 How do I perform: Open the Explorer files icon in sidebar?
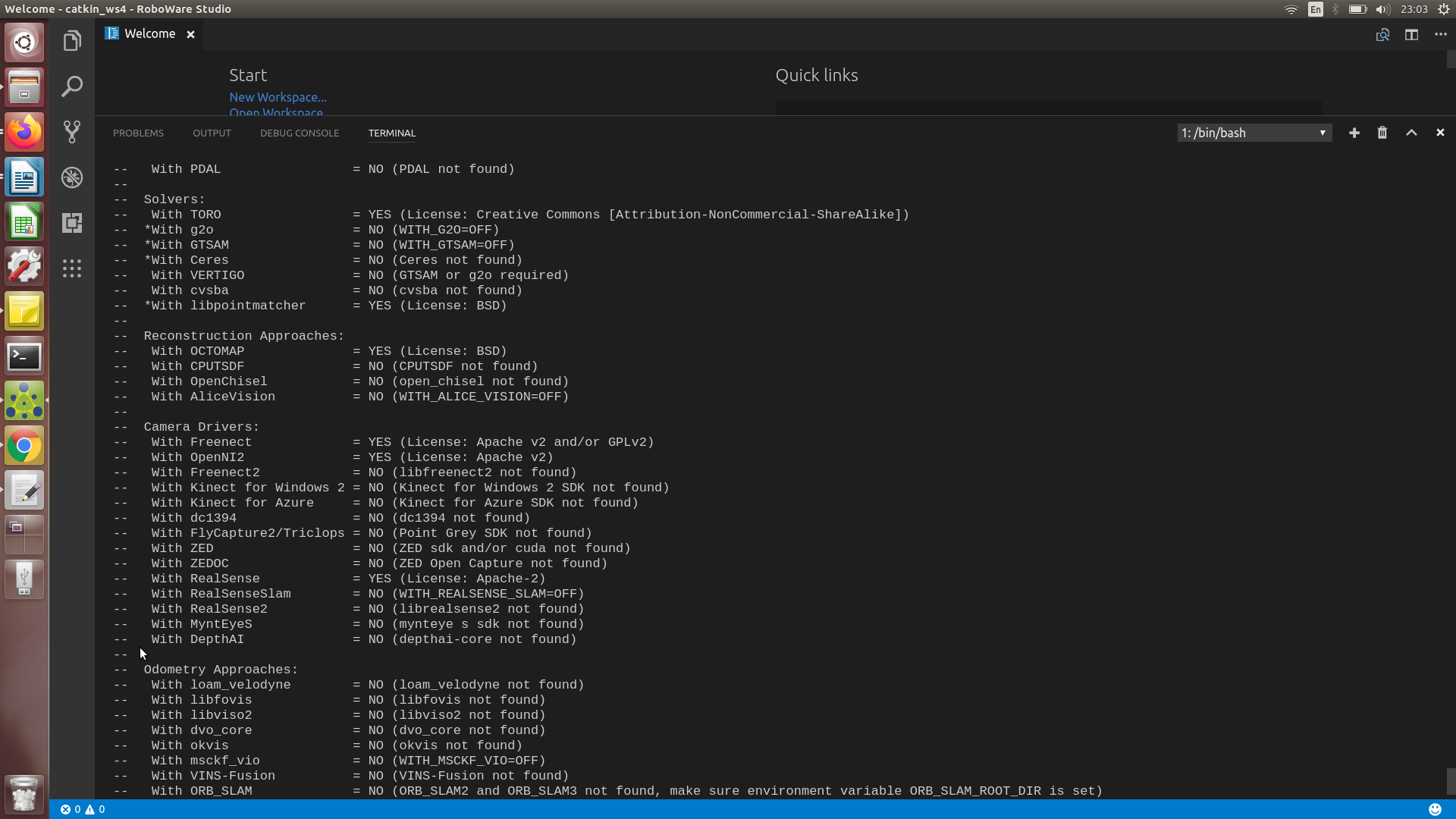pos(72,41)
